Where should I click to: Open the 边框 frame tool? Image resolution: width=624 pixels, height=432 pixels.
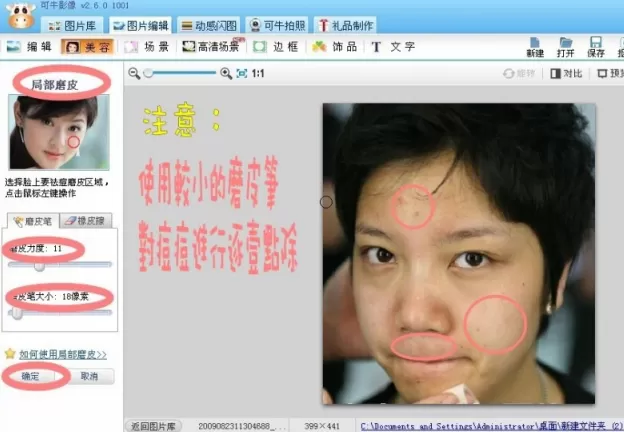click(276, 47)
